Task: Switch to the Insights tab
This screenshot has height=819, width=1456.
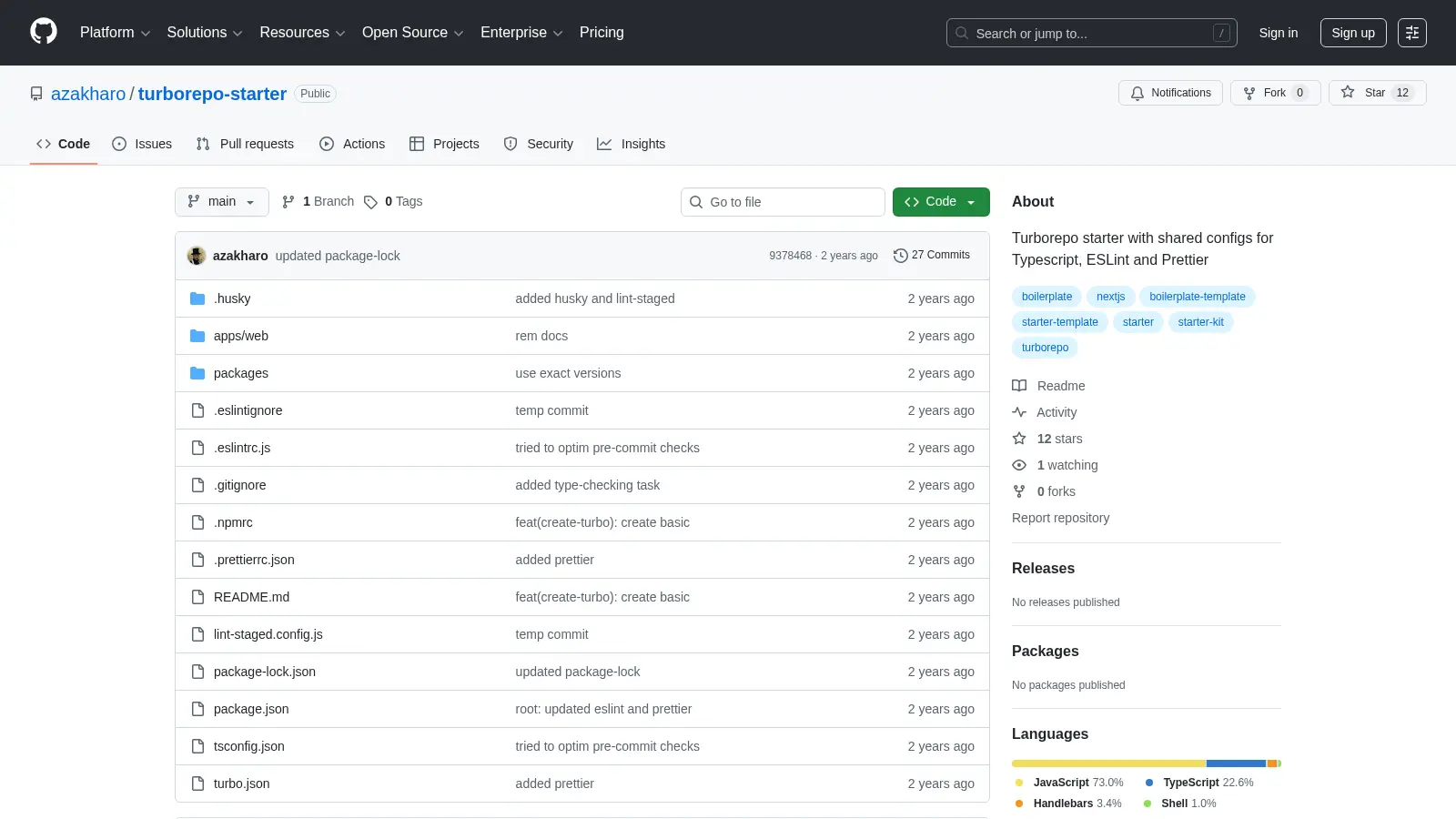Action: click(x=632, y=144)
